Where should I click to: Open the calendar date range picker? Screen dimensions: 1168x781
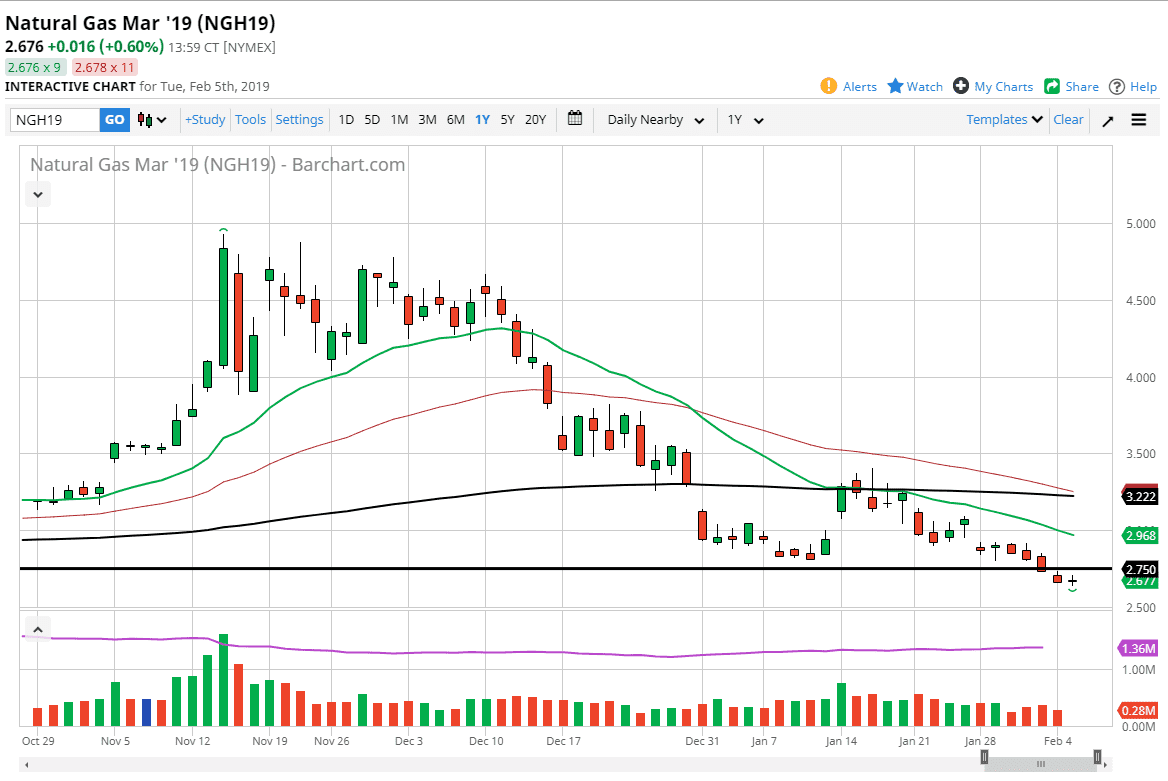(x=575, y=119)
